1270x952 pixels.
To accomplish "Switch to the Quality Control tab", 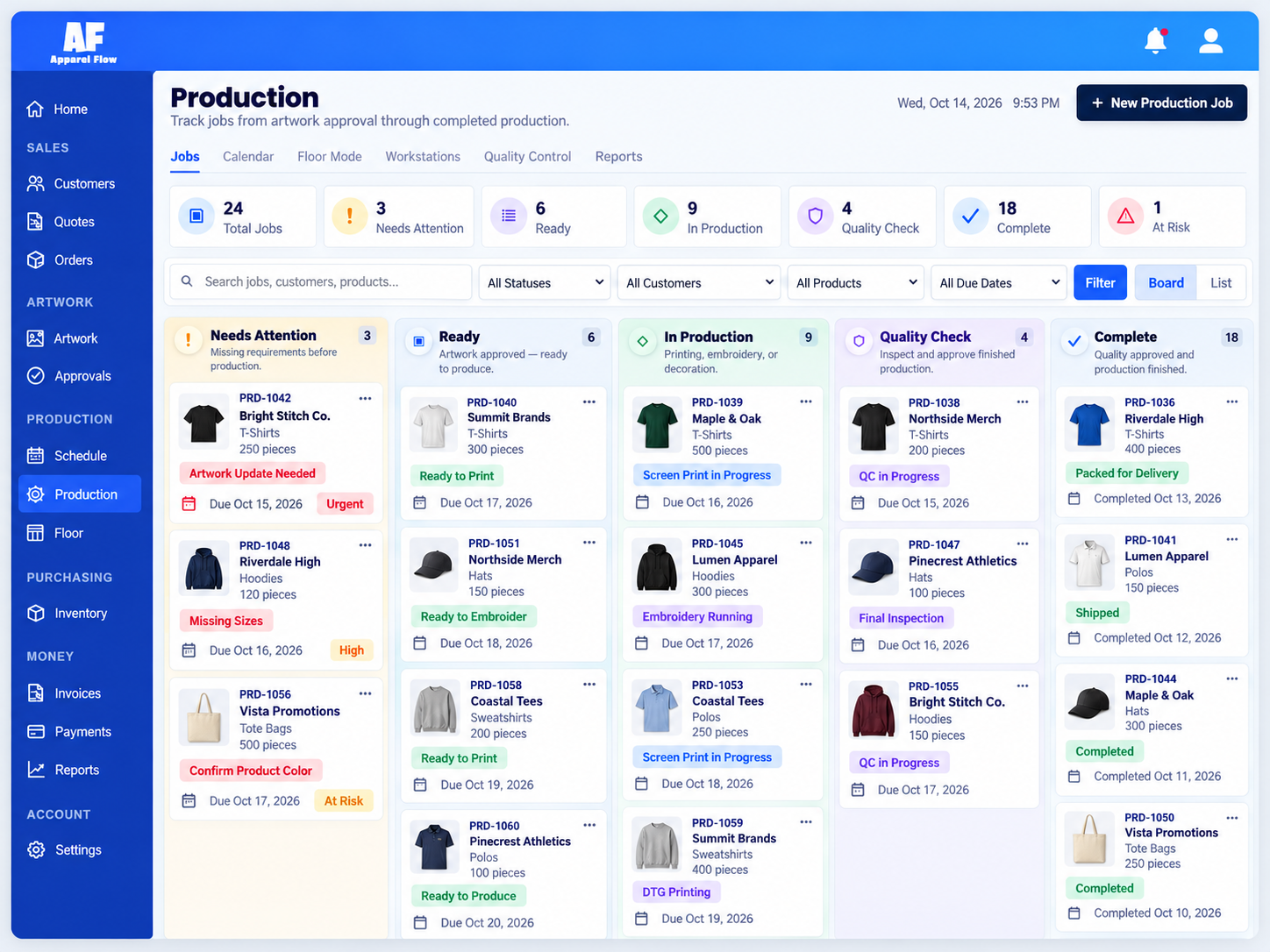I will [x=527, y=156].
